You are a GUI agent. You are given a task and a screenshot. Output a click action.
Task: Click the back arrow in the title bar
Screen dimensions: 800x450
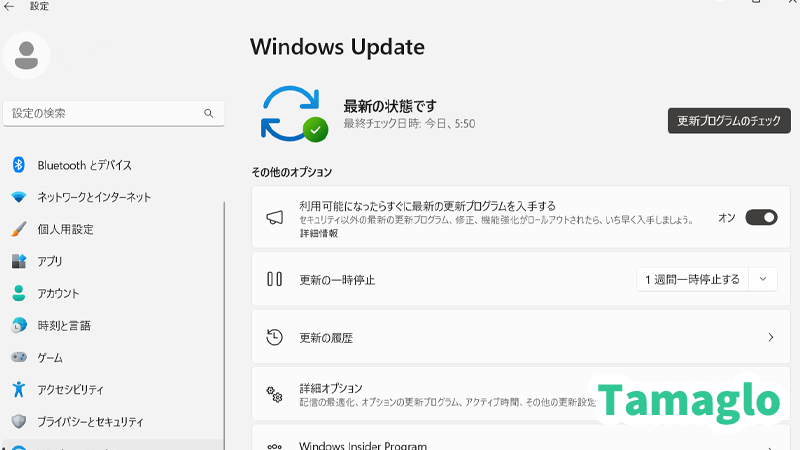pos(9,6)
